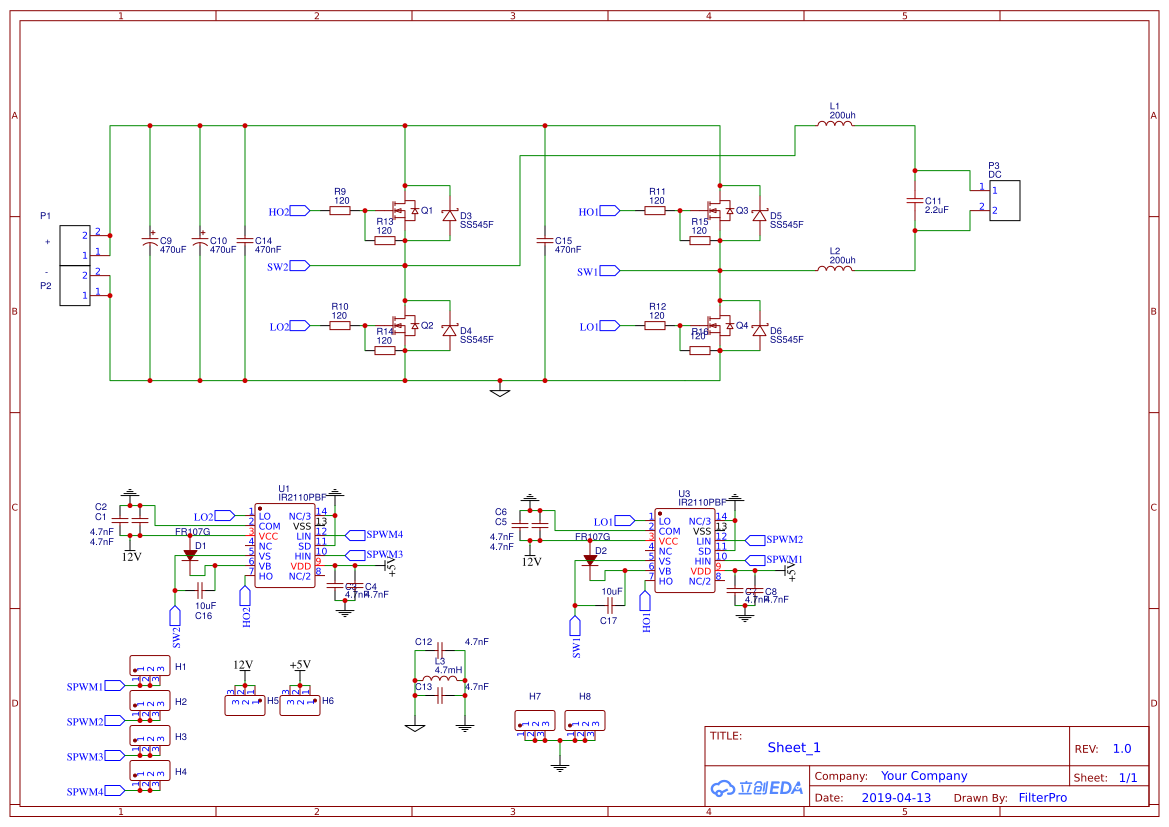The image size is (1169, 827).
Task: Click the Sheet_1 title text
Action: tap(793, 747)
